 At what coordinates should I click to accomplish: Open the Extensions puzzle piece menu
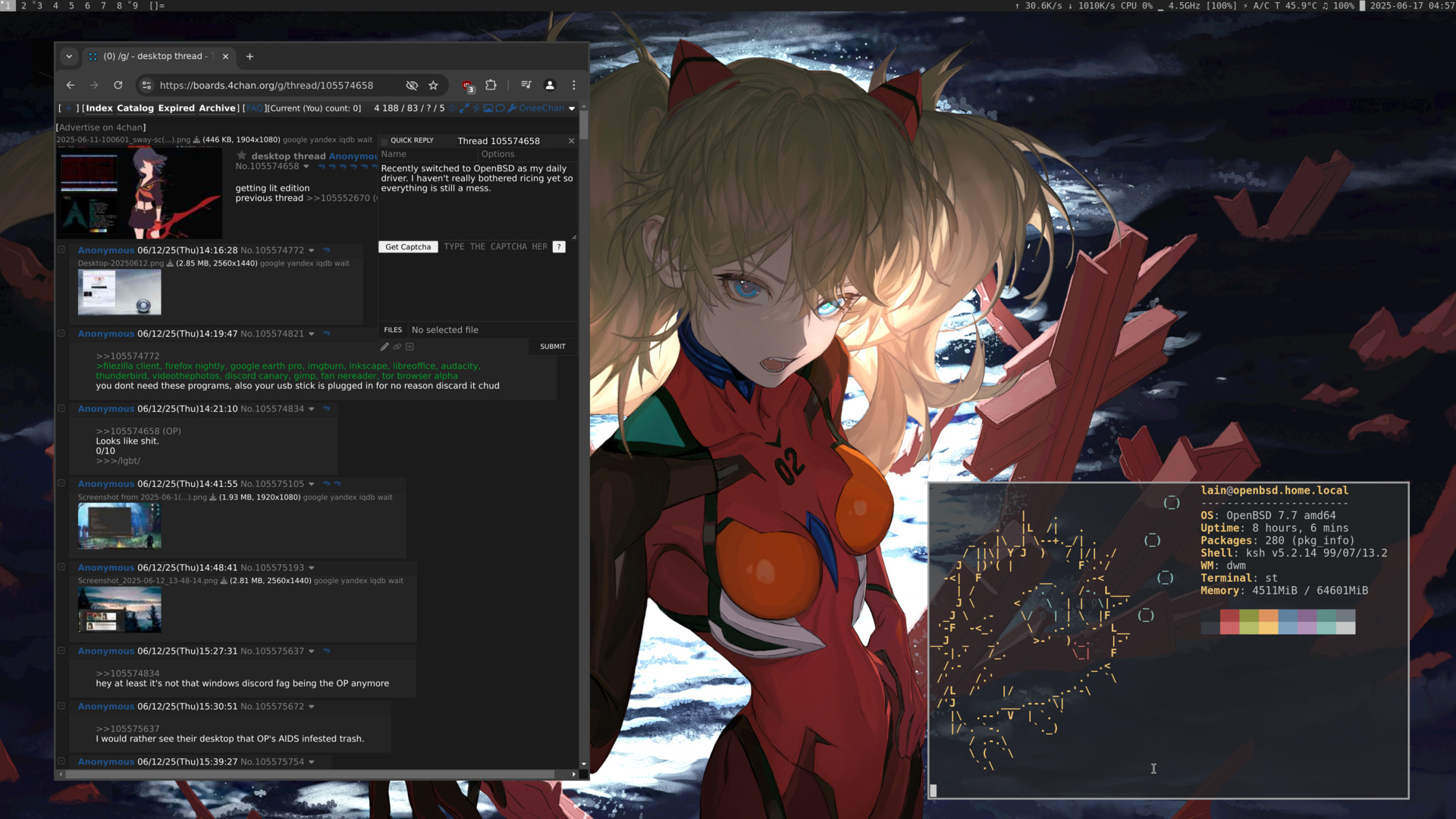point(491,86)
